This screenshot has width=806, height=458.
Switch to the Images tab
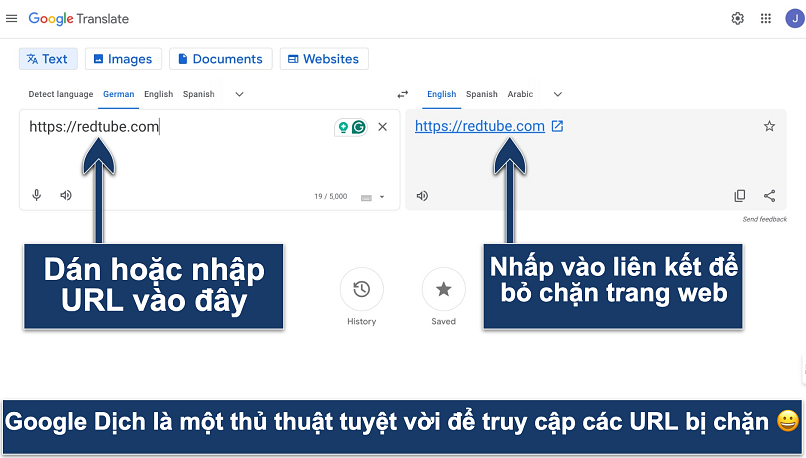point(123,59)
